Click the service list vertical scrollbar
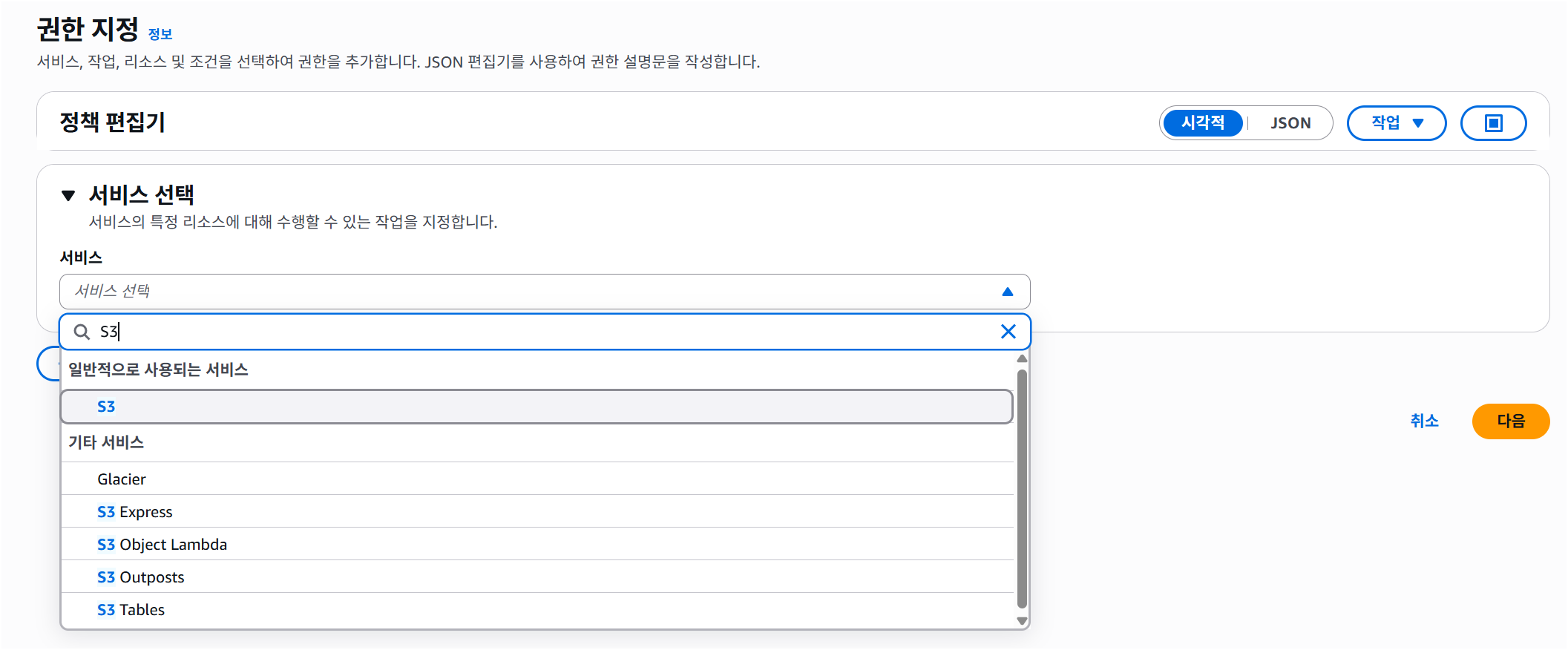The height and width of the screenshot is (650, 1568). point(1022,490)
